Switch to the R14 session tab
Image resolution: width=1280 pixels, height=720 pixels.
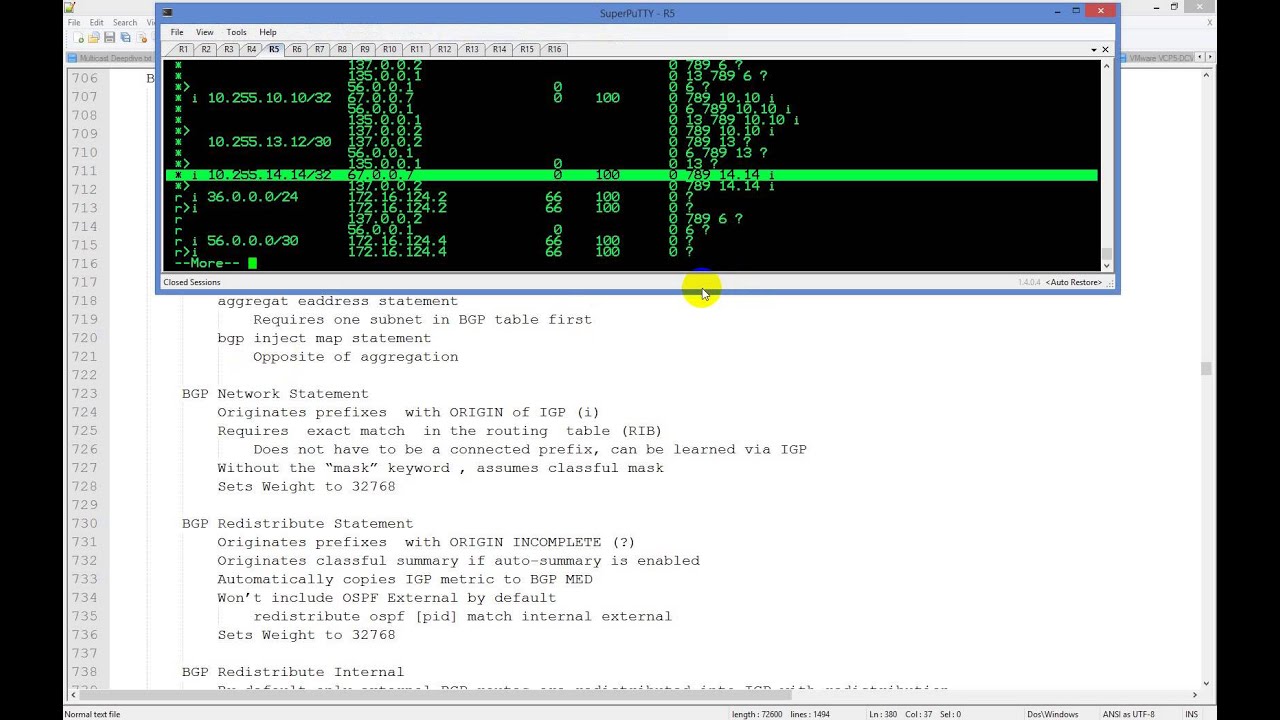[499, 49]
